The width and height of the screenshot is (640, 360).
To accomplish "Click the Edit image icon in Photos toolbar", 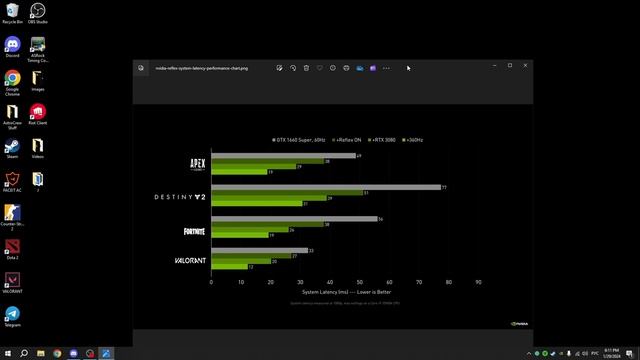I will [280, 68].
